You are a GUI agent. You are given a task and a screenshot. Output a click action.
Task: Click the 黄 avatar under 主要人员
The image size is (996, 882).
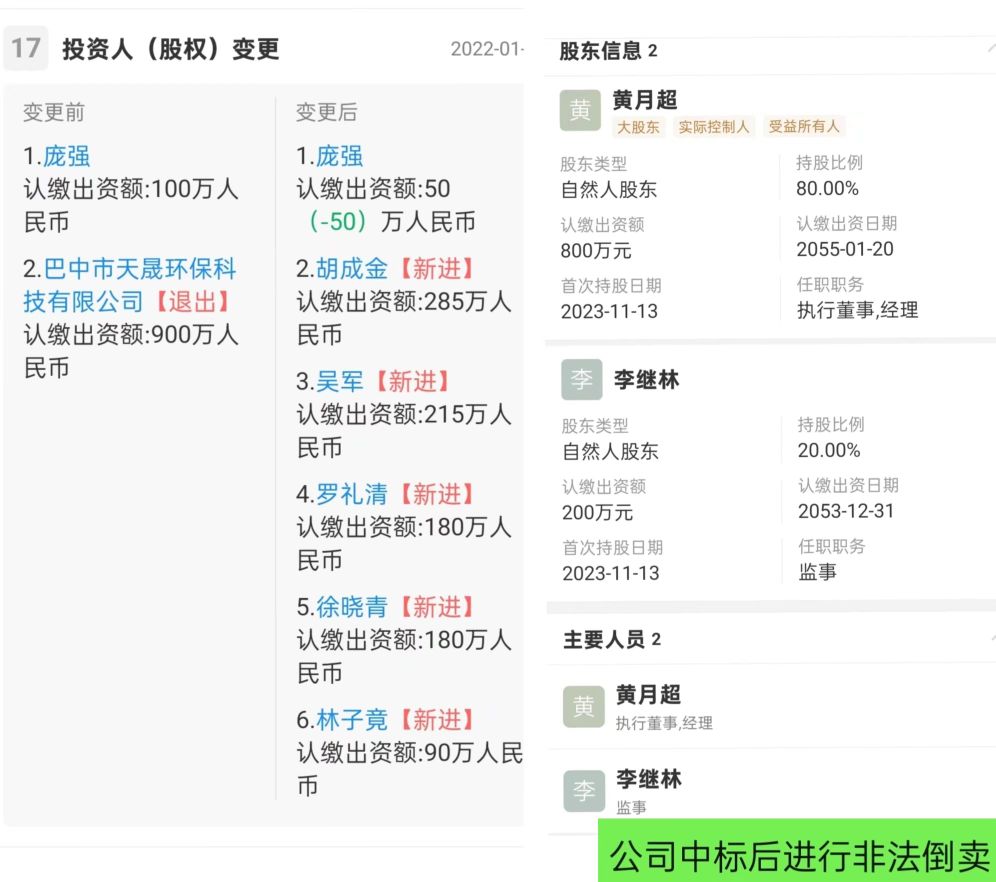click(584, 706)
